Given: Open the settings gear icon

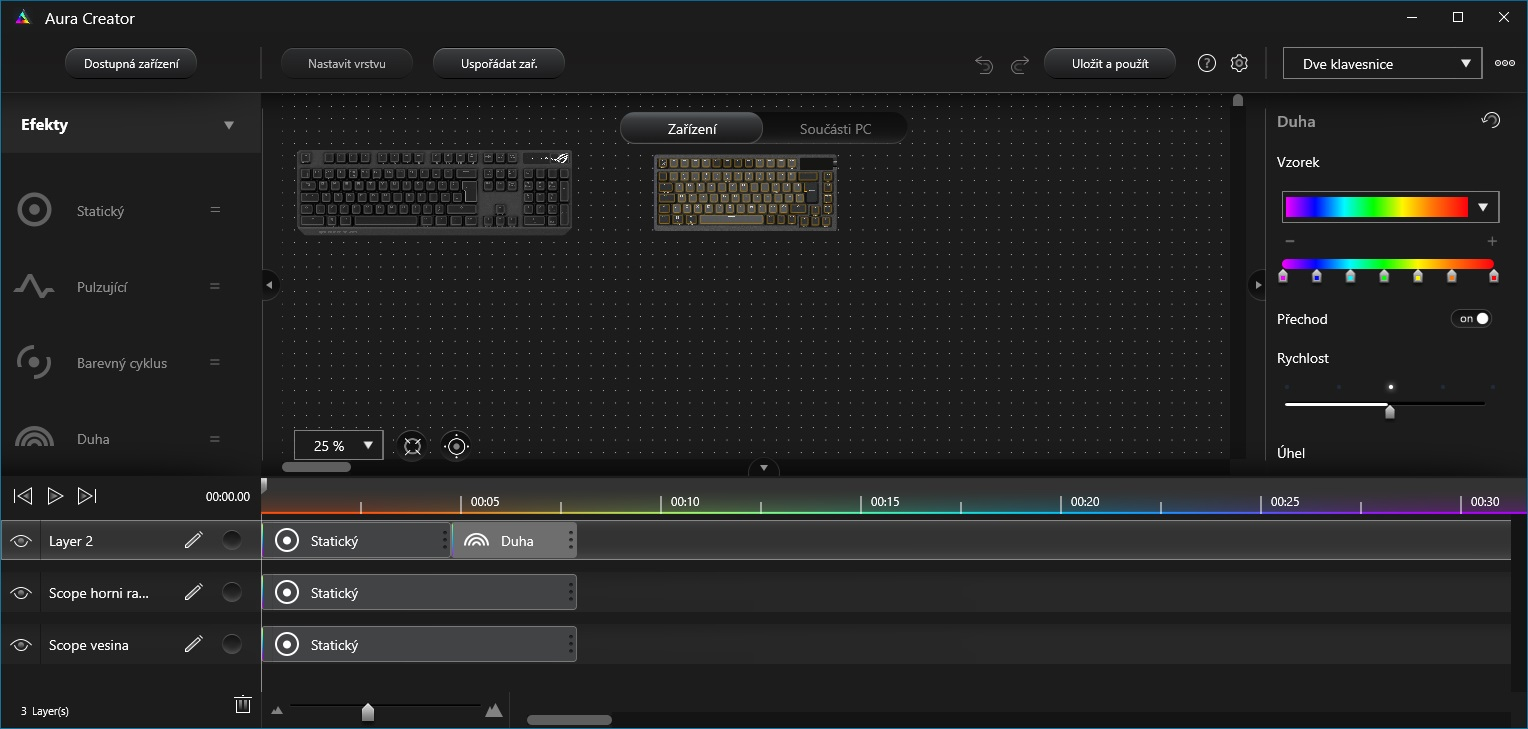Looking at the screenshot, I should 1239,63.
